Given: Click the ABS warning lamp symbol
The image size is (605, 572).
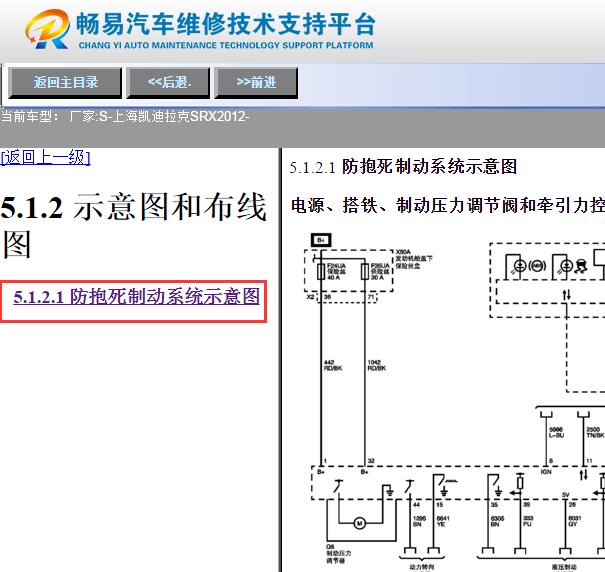Looking at the screenshot, I should point(537,266).
